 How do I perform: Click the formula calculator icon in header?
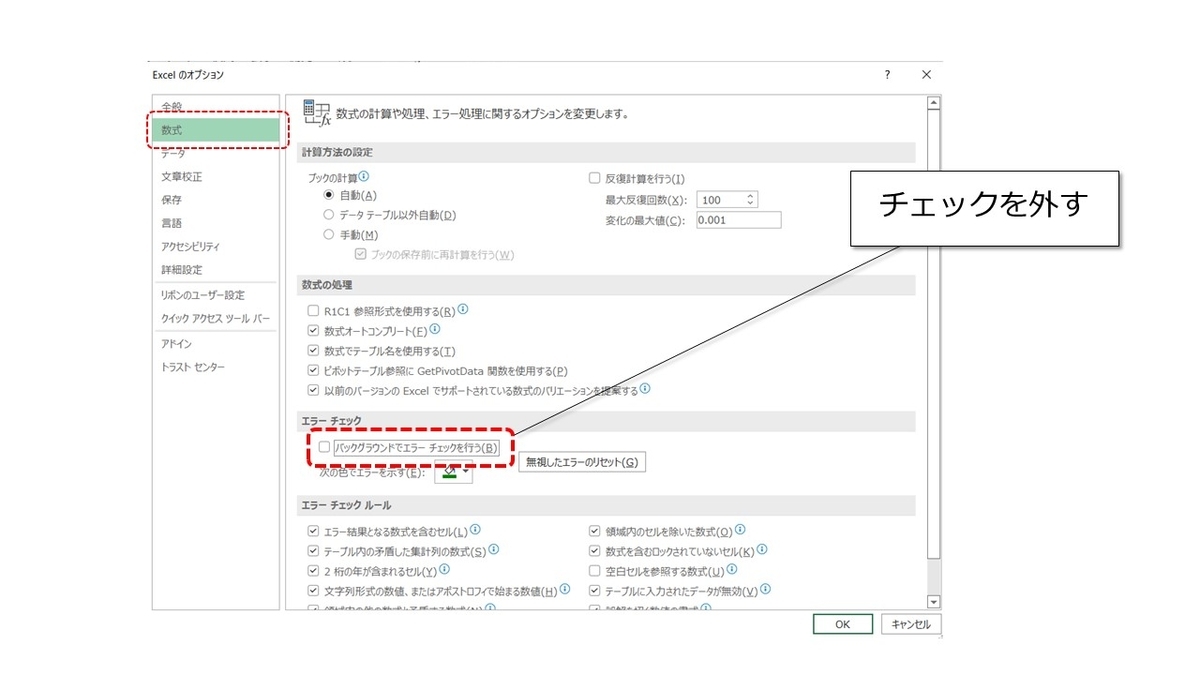coord(316,113)
